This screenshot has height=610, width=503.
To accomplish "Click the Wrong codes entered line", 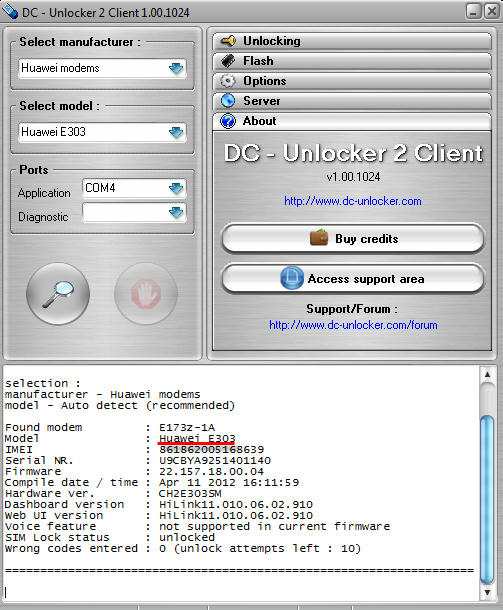I will click(183, 549).
